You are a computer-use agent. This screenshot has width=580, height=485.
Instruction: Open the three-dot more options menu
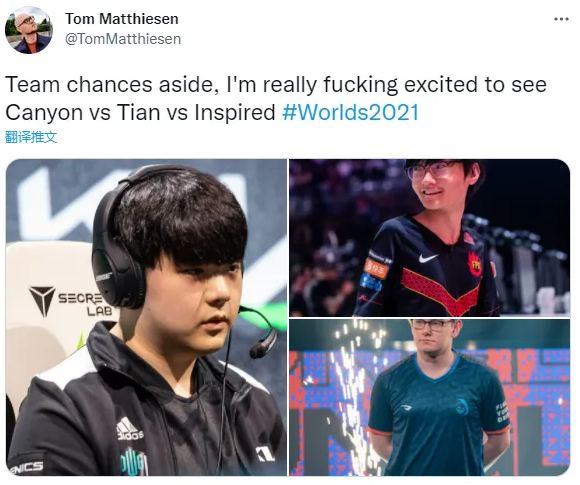[x=561, y=19]
